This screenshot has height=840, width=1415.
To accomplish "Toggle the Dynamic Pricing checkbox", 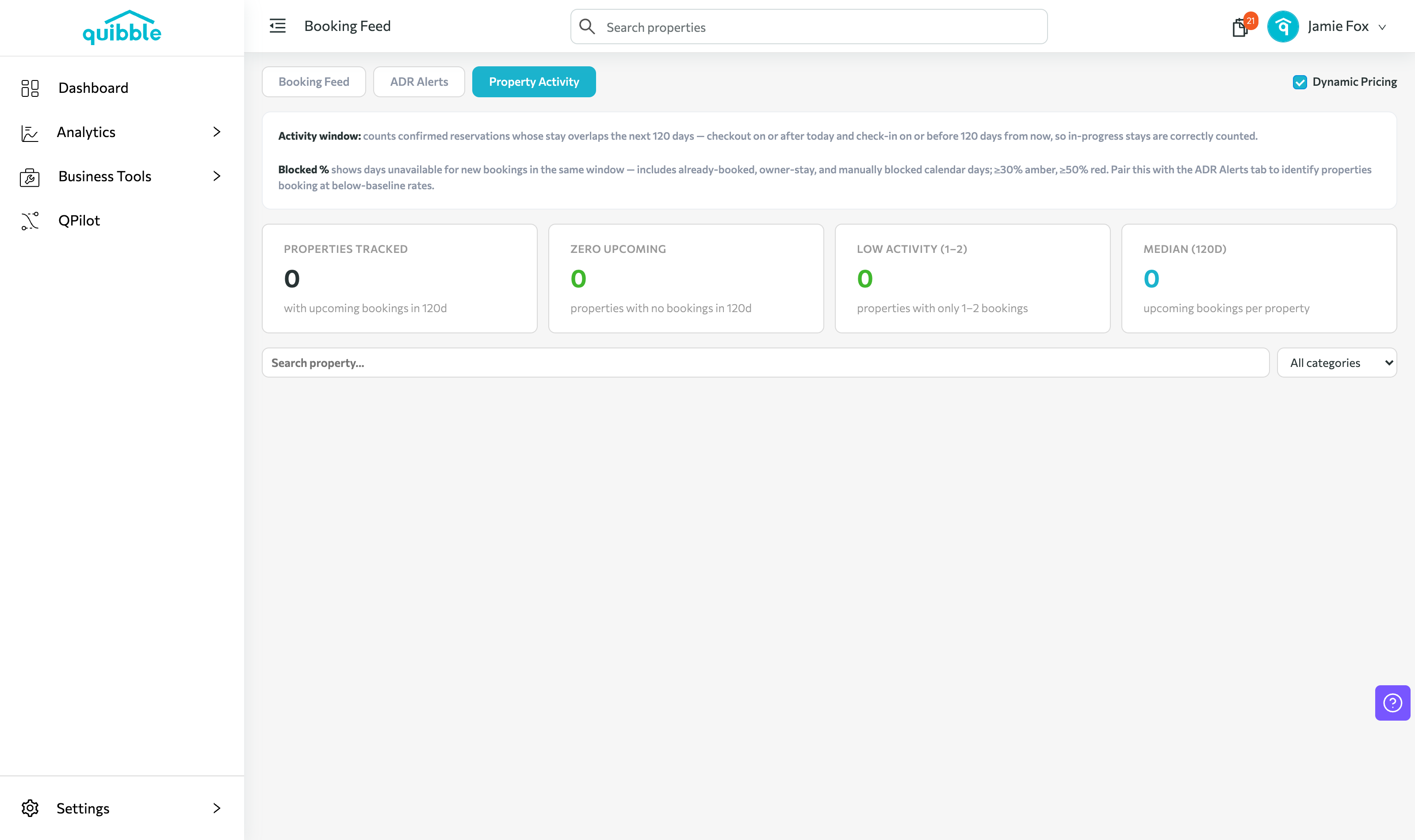I will 1300,82.
